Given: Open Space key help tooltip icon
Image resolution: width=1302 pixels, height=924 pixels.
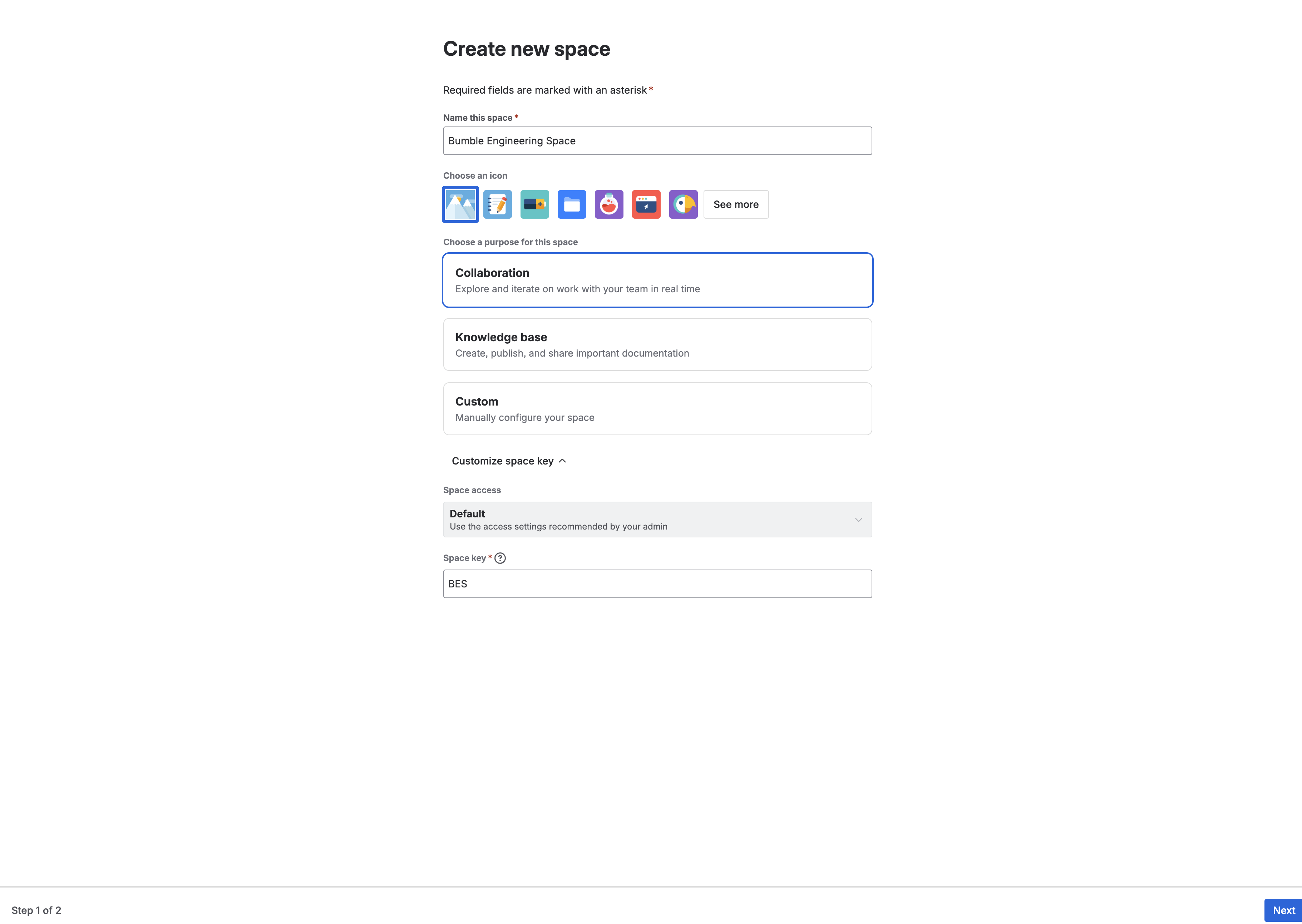Looking at the screenshot, I should (x=500, y=558).
